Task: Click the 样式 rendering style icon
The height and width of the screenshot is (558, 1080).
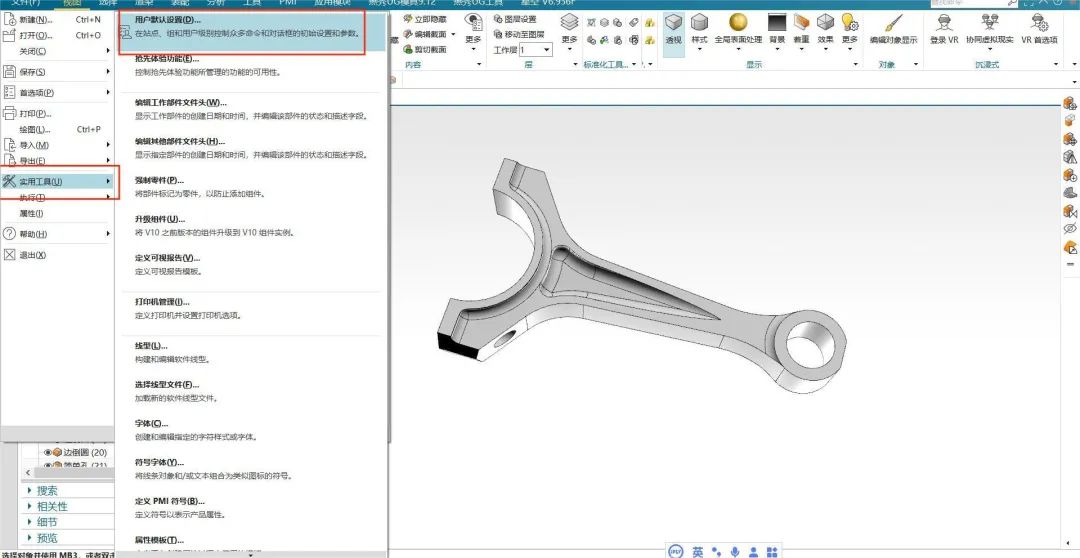Action: (x=699, y=22)
